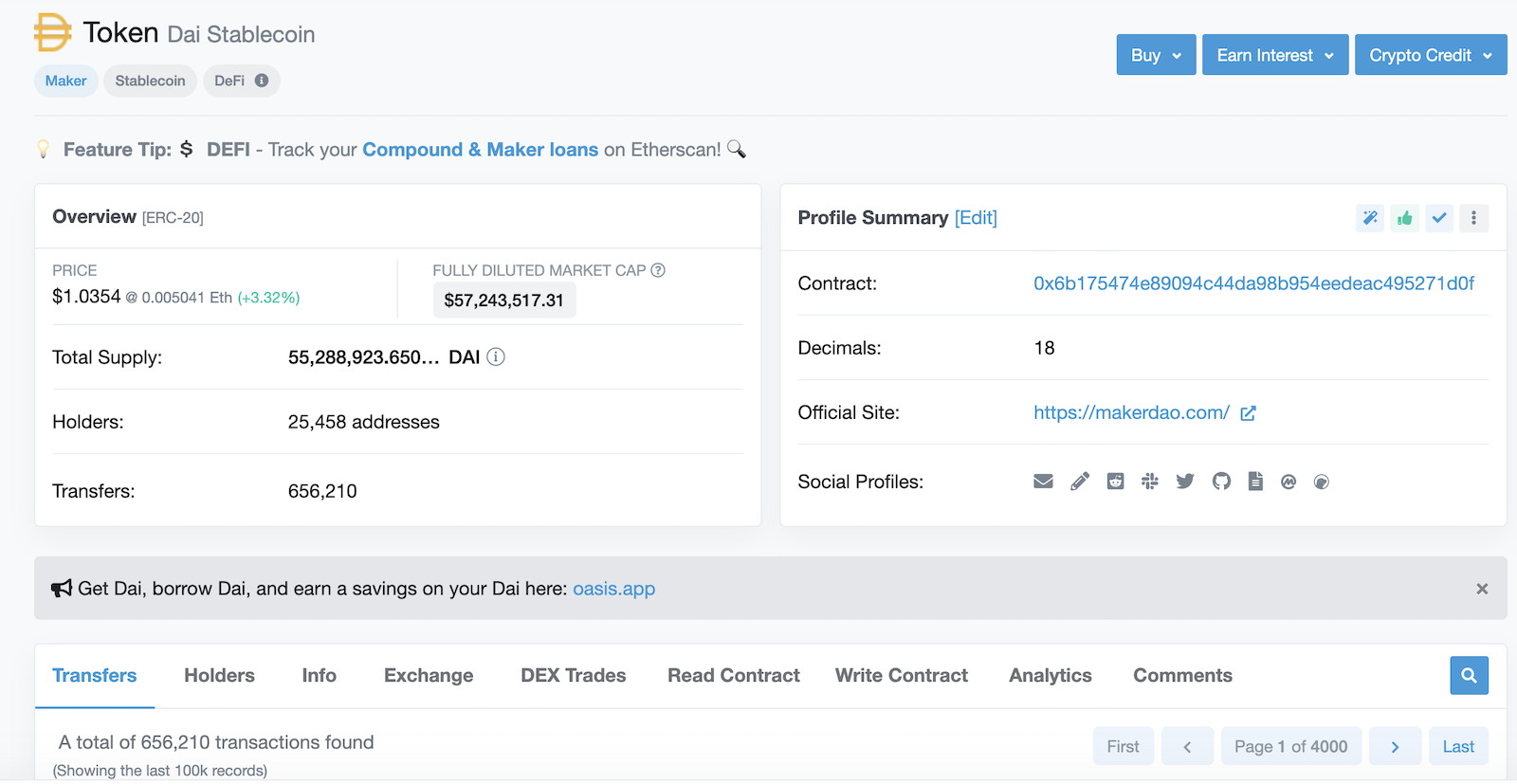Image resolution: width=1517 pixels, height=784 pixels.
Task: Open the Compound & Maker loans link
Action: tap(480, 150)
